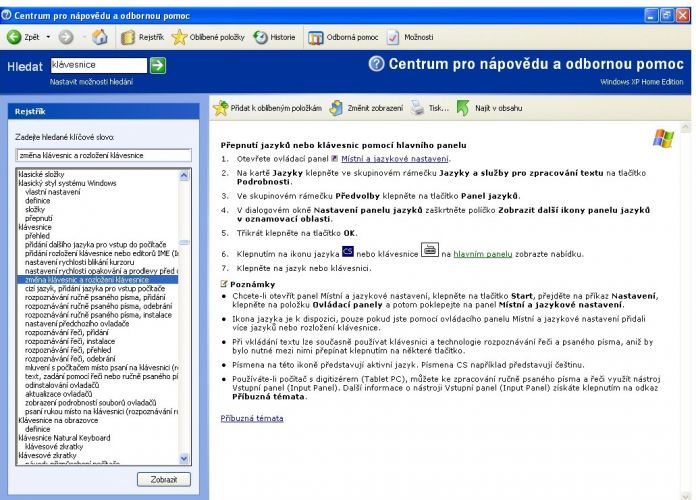Select 'mluvení s počítačem místo psaní' entry

click(x=101, y=368)
